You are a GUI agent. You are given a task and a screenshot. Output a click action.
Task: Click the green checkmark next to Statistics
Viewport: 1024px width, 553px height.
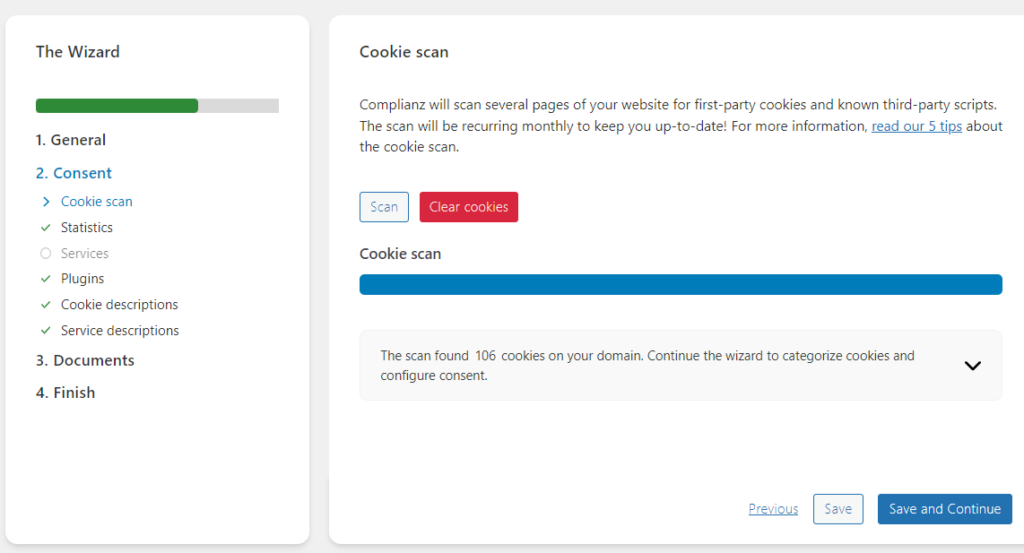click(x=45, y=228)
